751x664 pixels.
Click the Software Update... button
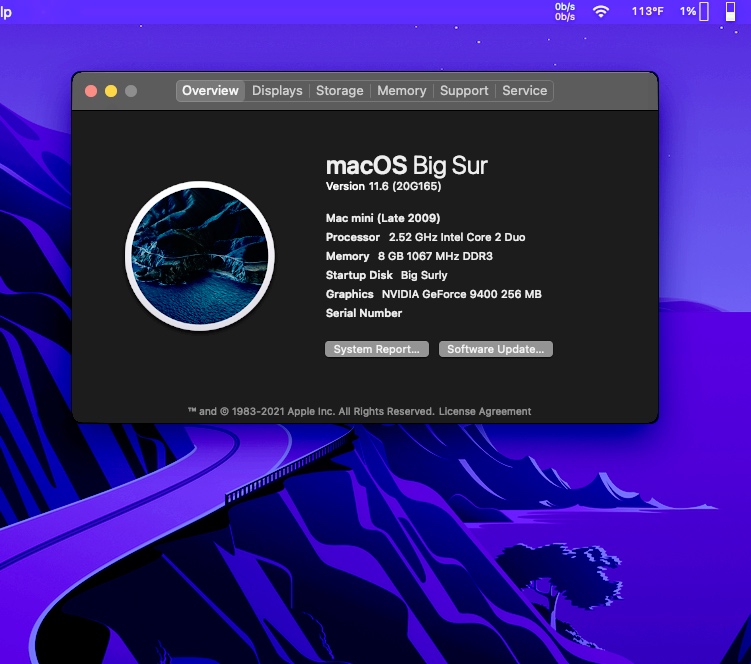496,349
